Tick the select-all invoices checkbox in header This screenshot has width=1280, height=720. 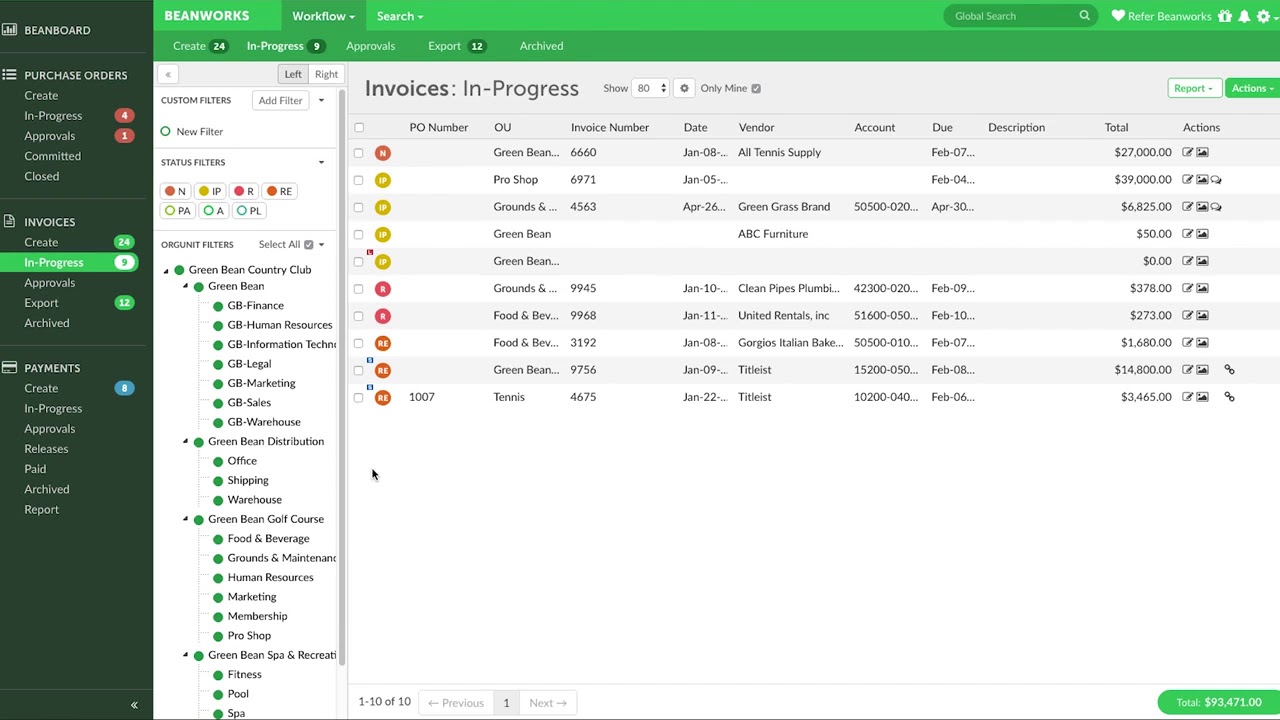[x=359, y=127]
